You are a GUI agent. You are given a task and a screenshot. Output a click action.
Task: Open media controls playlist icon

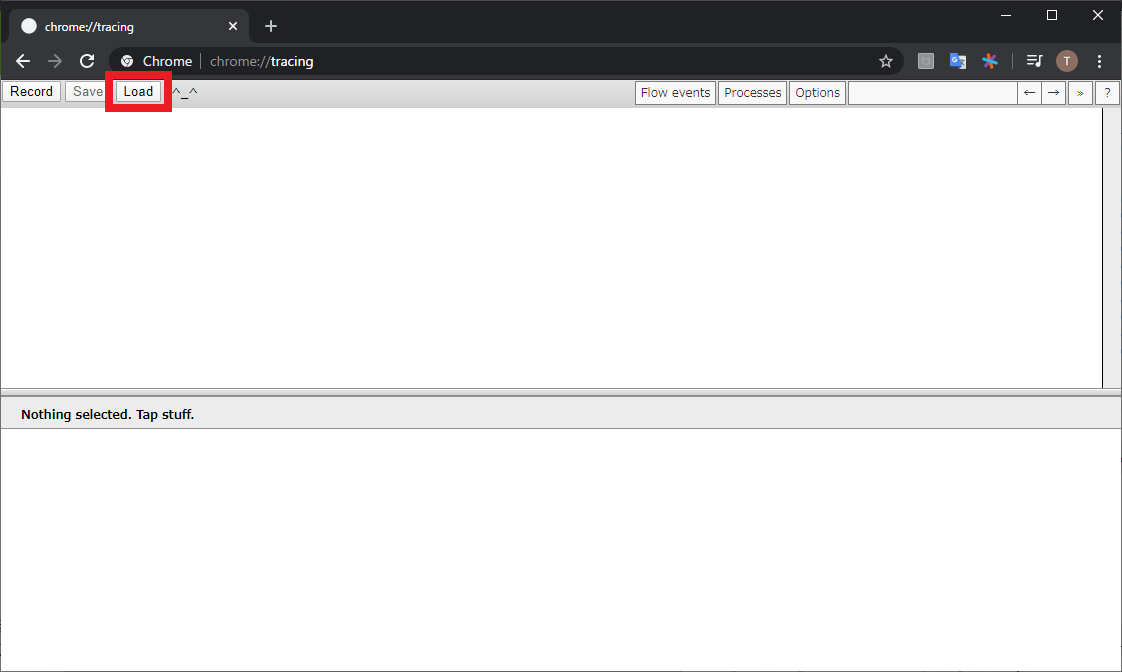pyautogui.click(x=1034, y=62)
